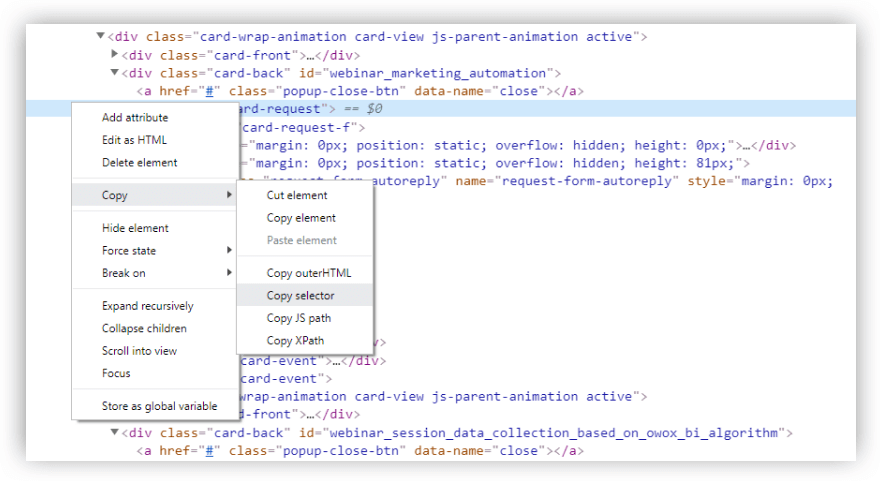
Task: Select Cut element in the submenu
Action: pyautogui.click(x=297, y=195)
